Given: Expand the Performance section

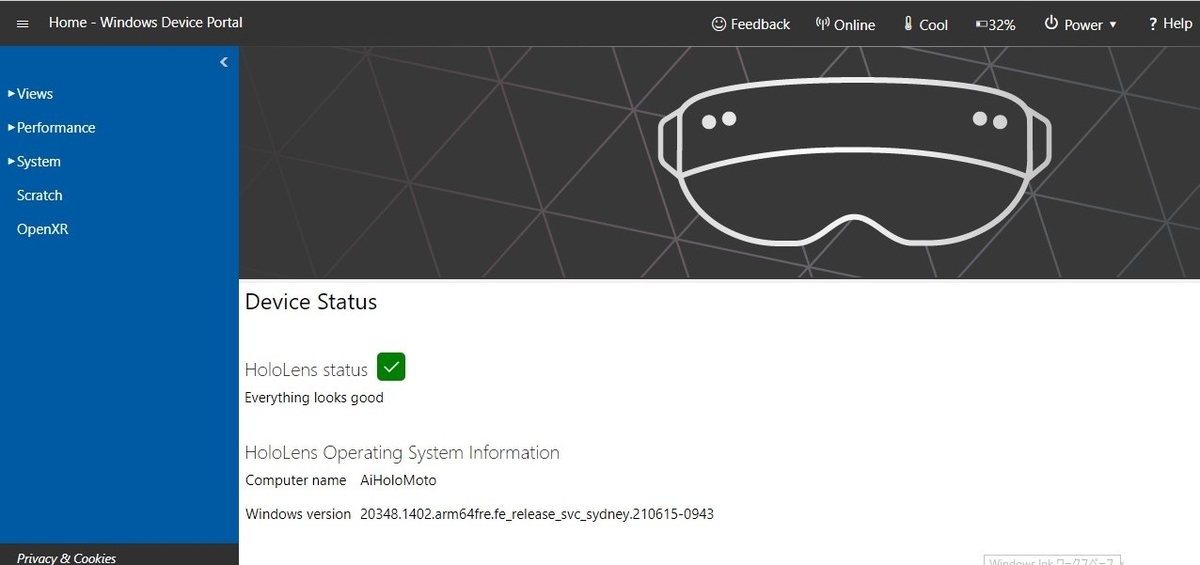Looking at the screenshot, I should click(51, 127).
